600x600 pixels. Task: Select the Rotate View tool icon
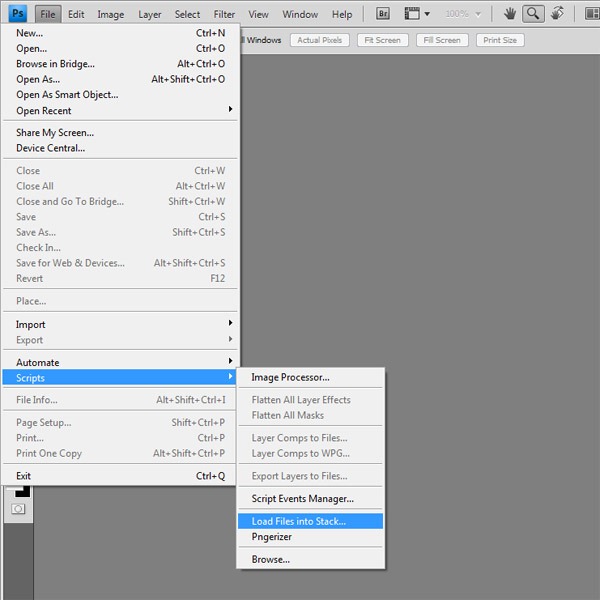pyautogui.click(x=557, y=14)
